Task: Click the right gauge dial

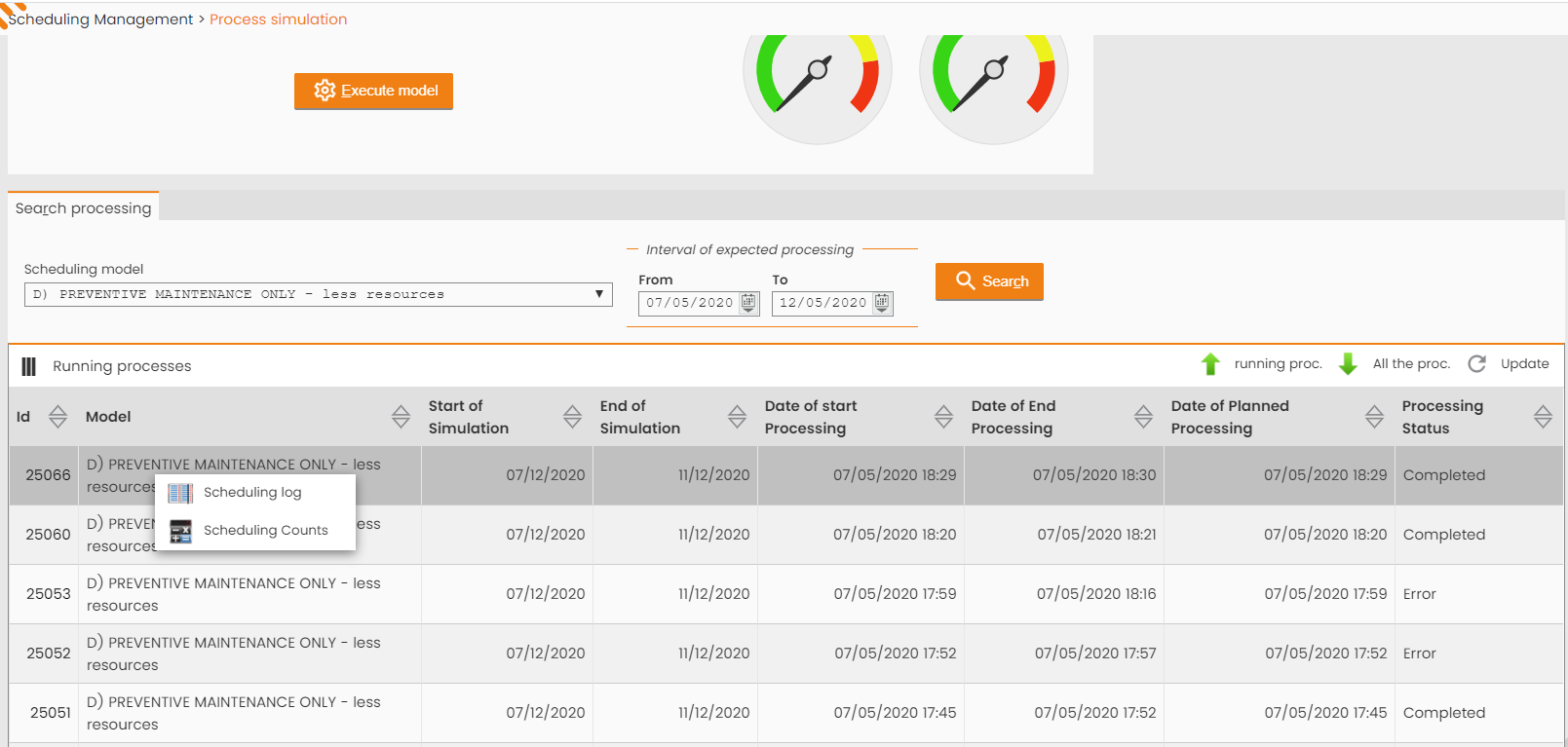Action: pos(994,88)
